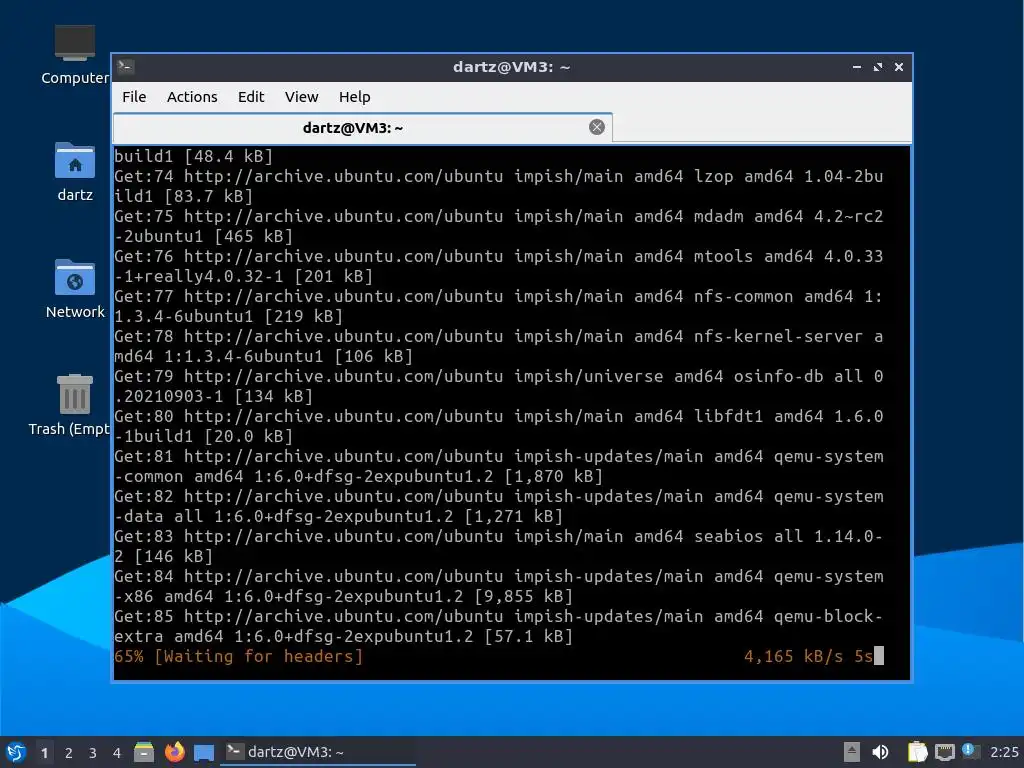Click the Get:80 libfdt1 package line
Viewport: 1024px width, 768px height.
(499, 426)
